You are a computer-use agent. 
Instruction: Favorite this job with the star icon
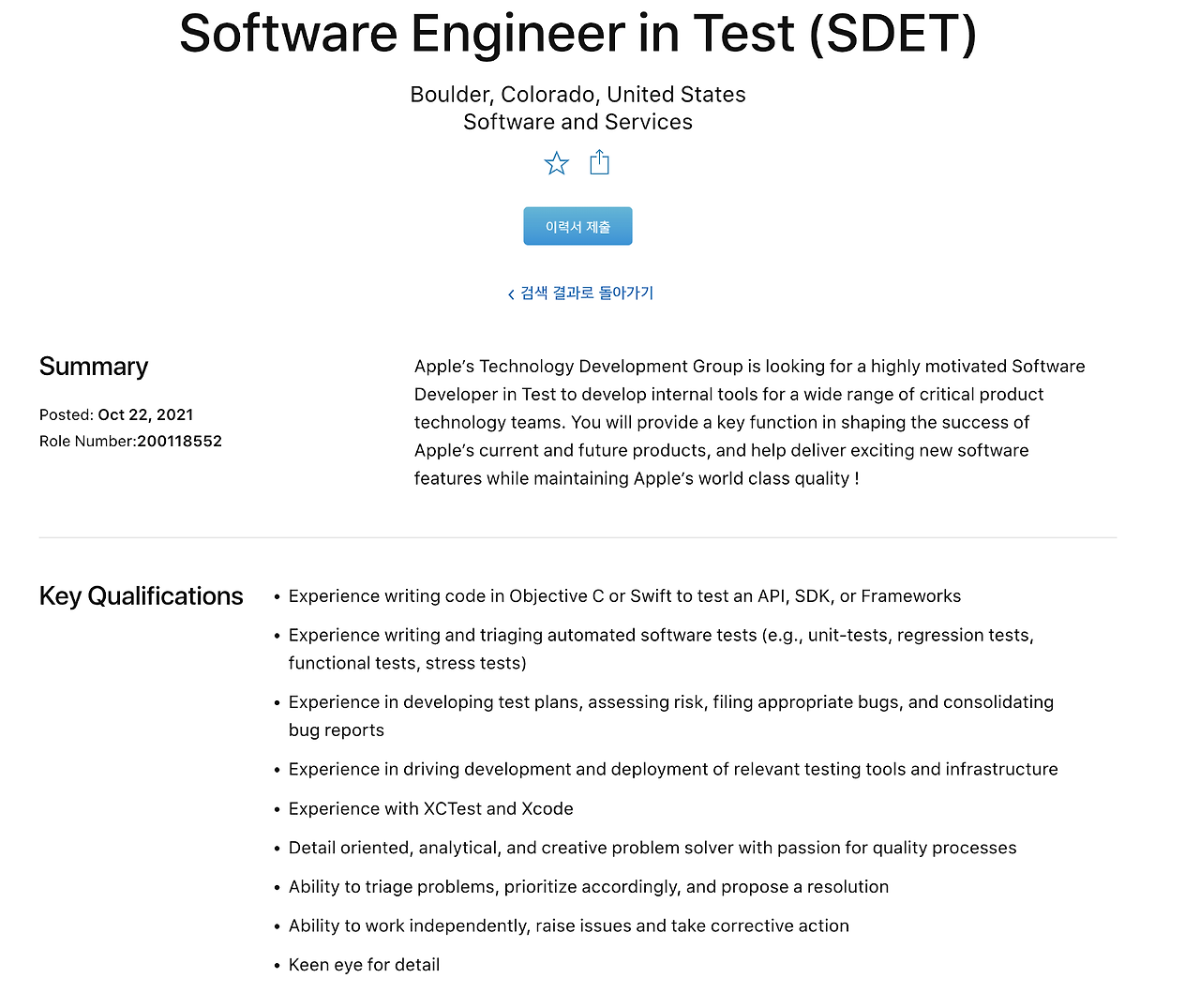[x=556, y=163]
